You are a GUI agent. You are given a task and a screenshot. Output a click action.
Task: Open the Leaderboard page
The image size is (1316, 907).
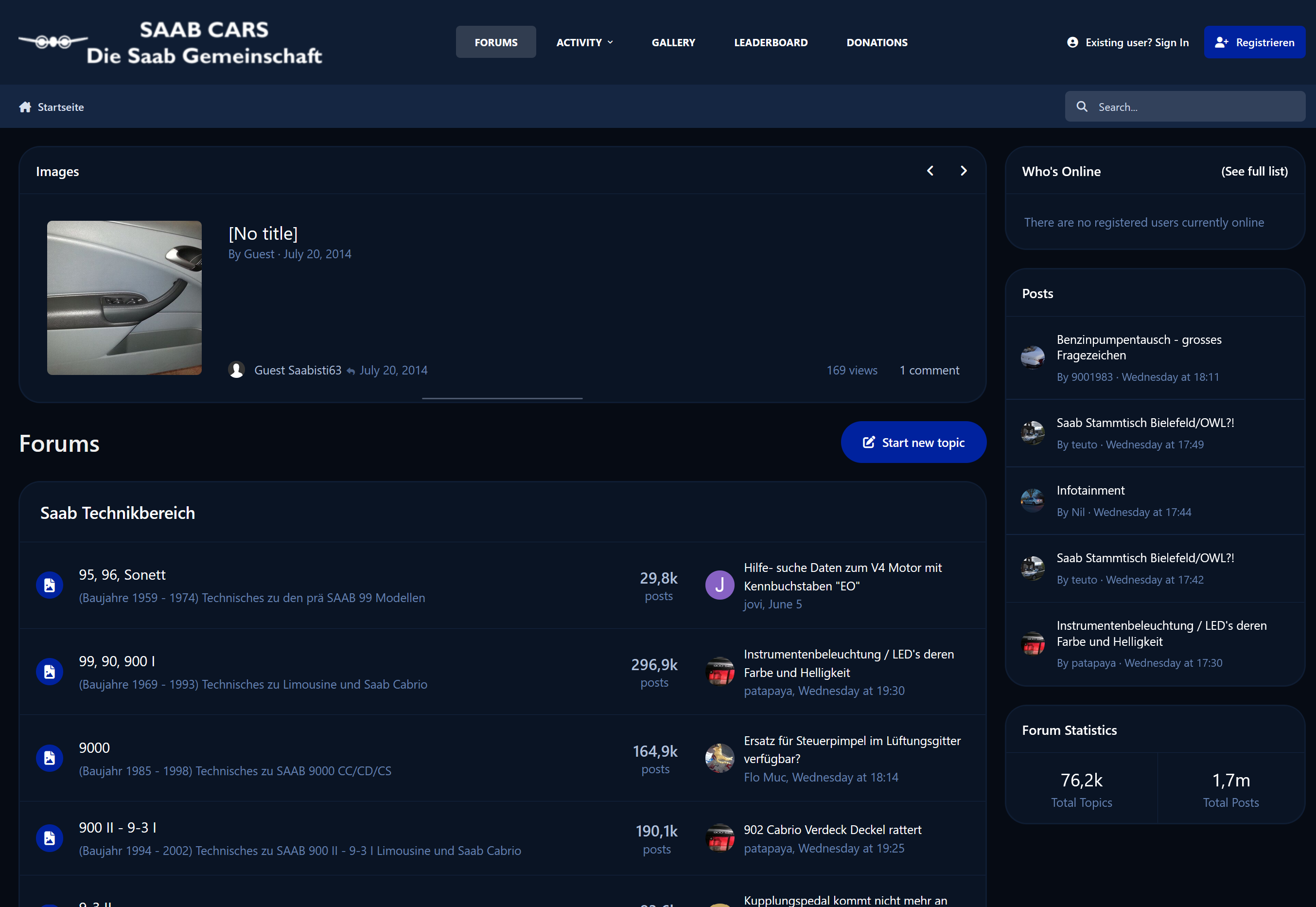[771, 42]
